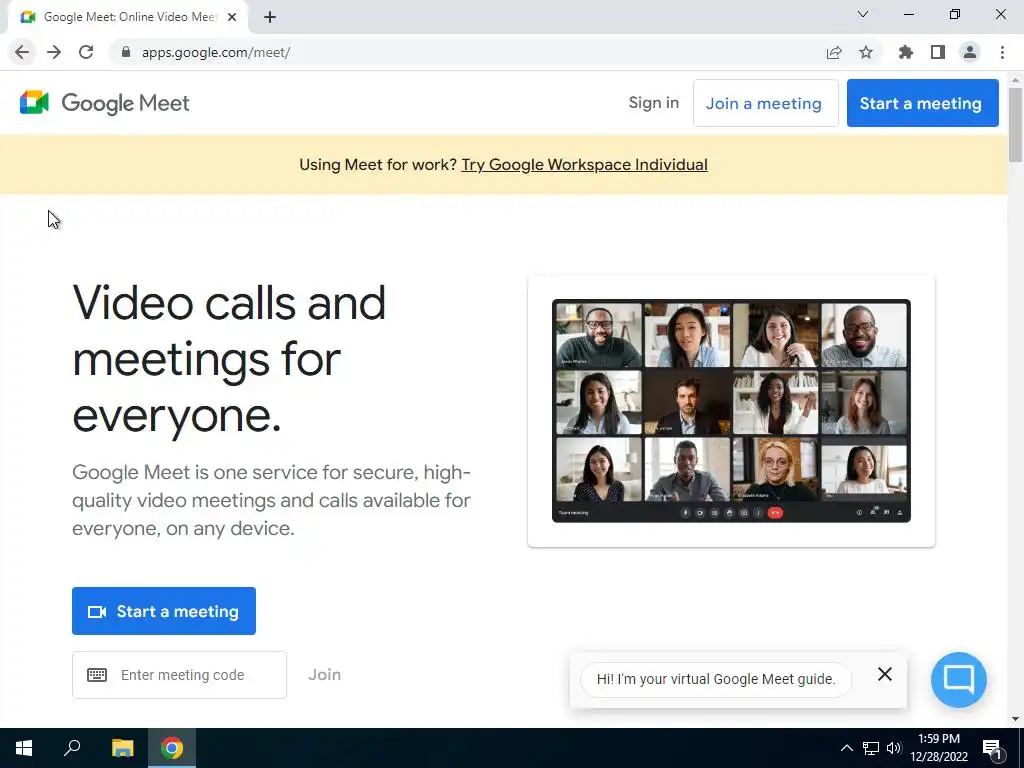Screen dimensions: 1024x768
Task: Click Start a meeting header button
Action: (923, 103)
